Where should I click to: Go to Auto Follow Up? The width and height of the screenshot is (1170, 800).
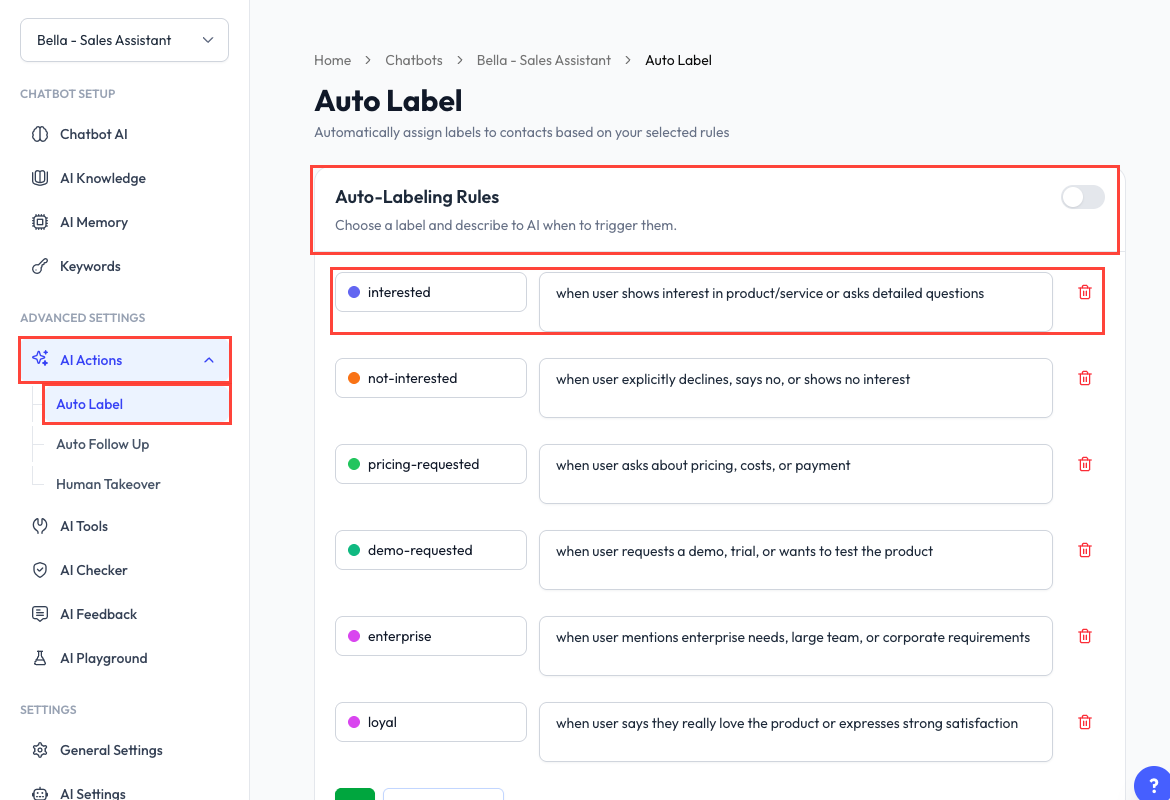click(x=103, y=445)
